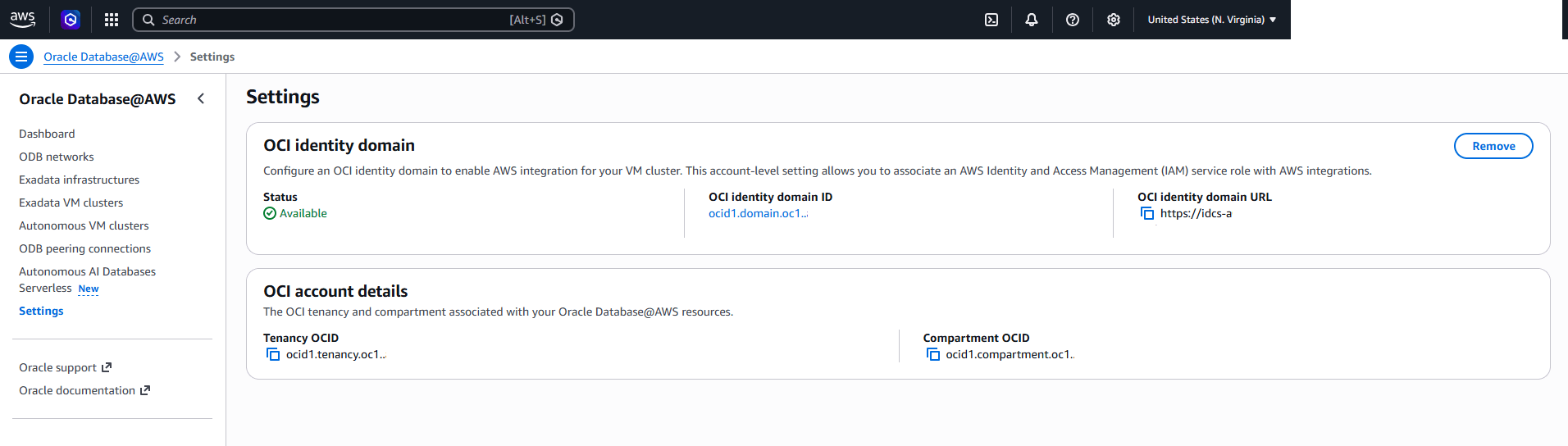1568x446 pixels.
Task: Open the Oracle documentation link
Action: 84,390
